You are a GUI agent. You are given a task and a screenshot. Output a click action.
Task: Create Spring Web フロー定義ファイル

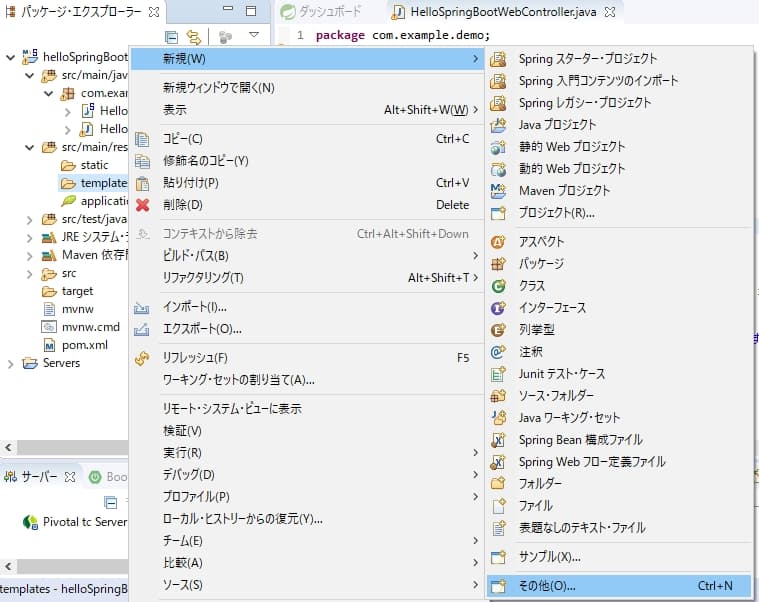point(618,462)
